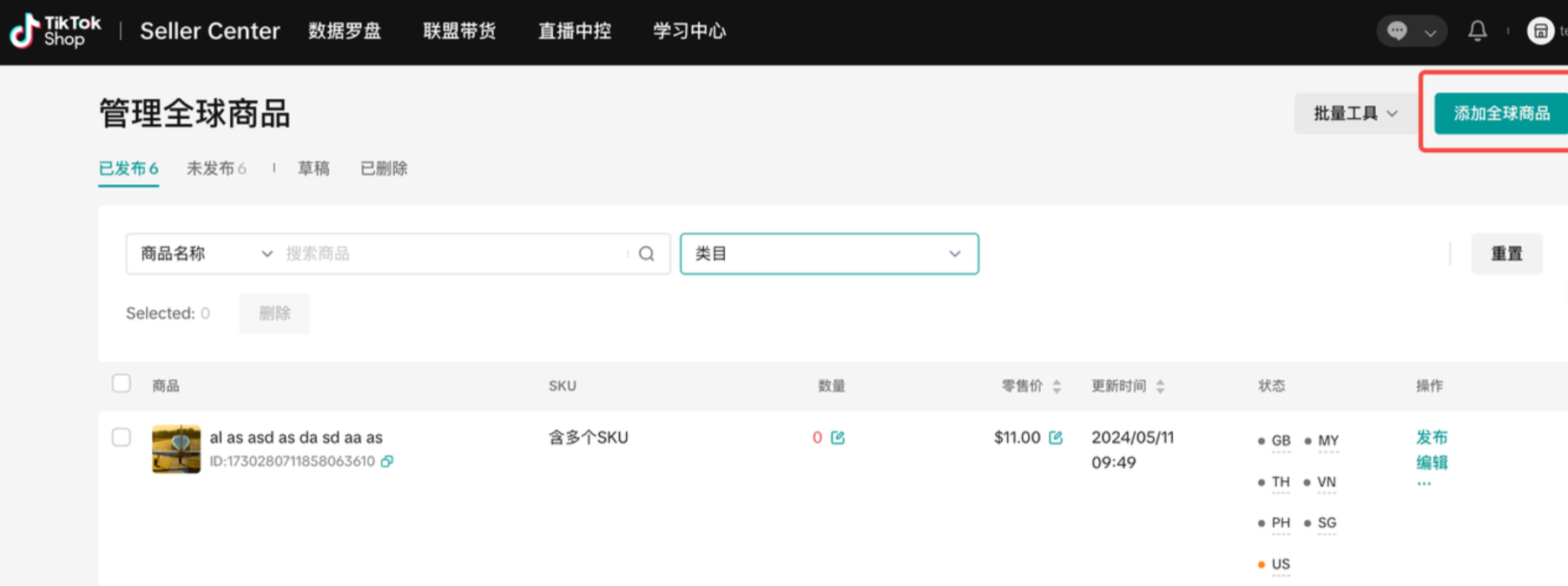
Task: Open the product thumbnail image
Action: coord(176,449)
